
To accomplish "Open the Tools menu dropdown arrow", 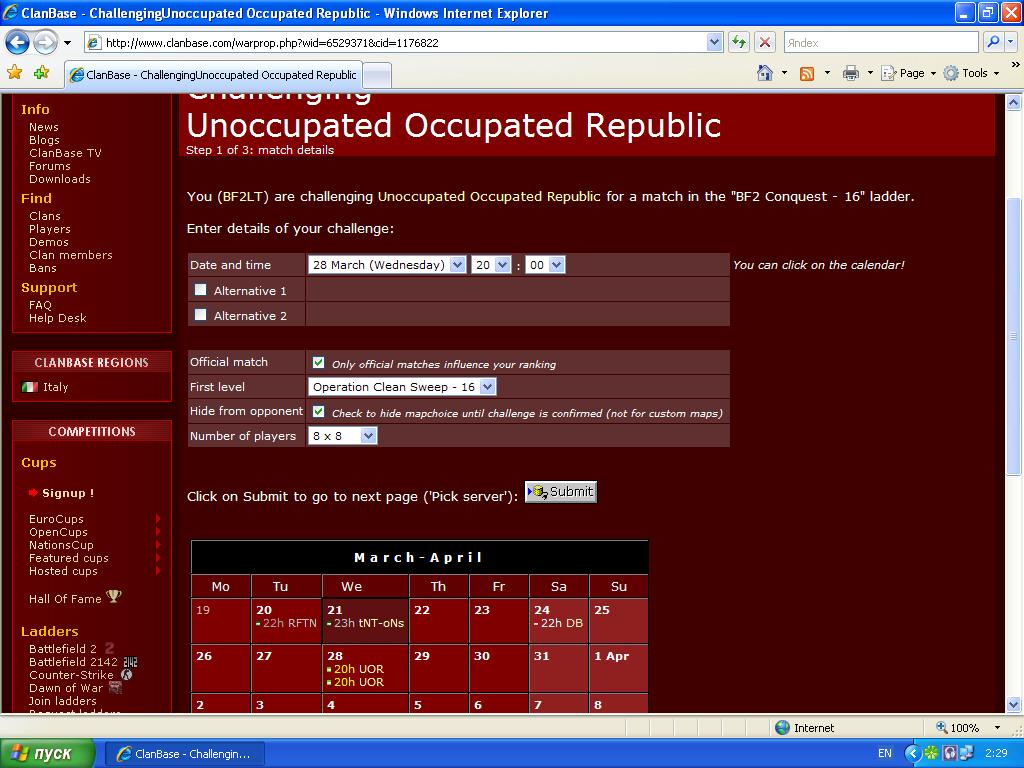I will point(997,73).
